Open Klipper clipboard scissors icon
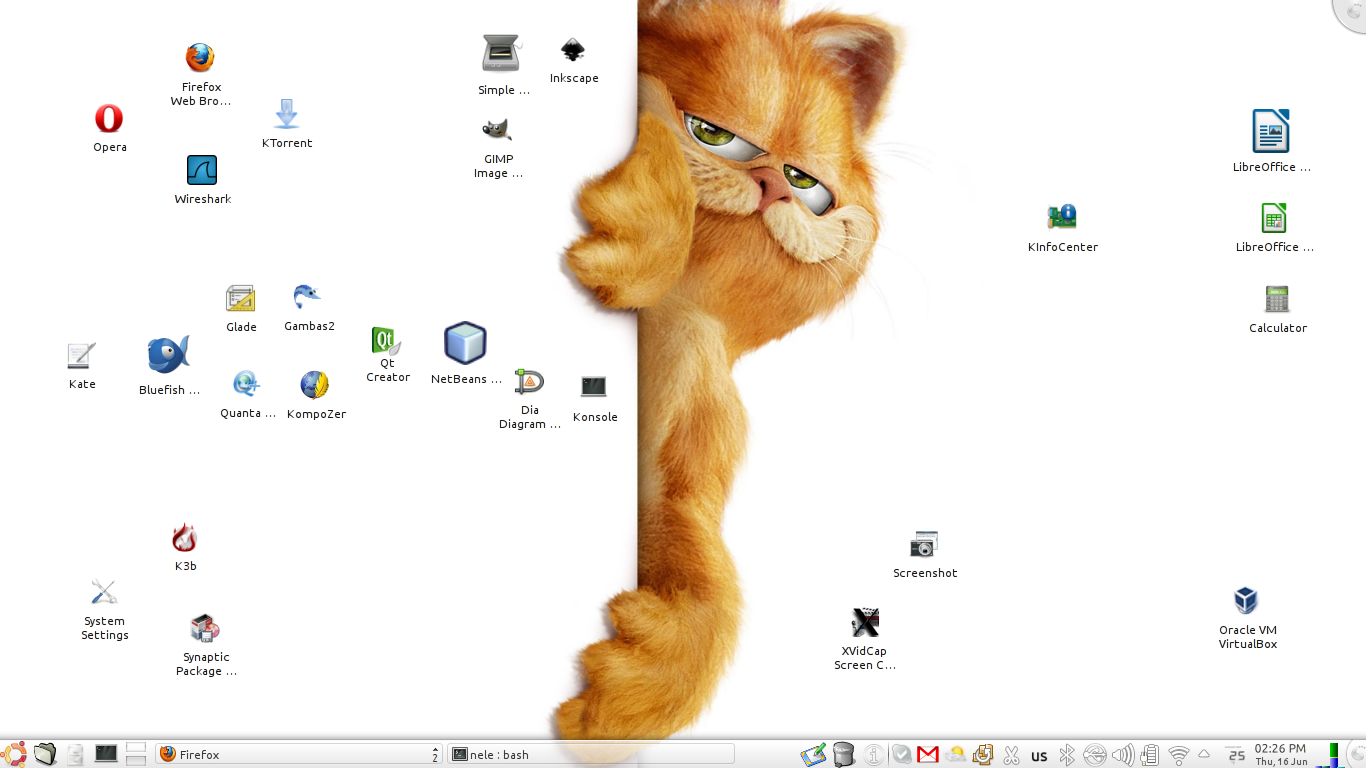 (x=1011, y=755)
